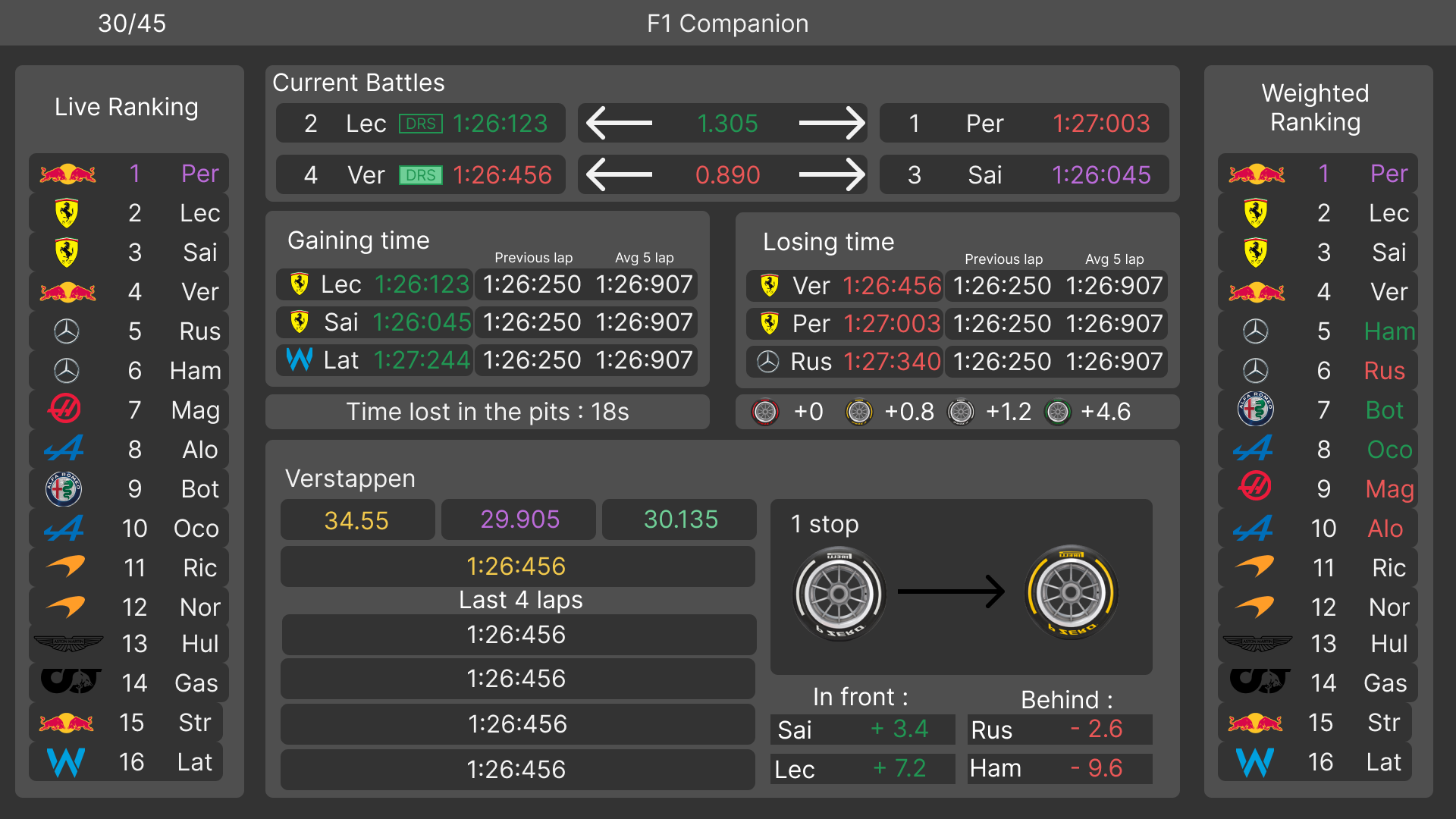The width and height of the screenshot is (1456, 819).
Task: Click the AlphaTauri logo beside Gas in Weighted Ranking
Action: click(x=1259, y=682)
